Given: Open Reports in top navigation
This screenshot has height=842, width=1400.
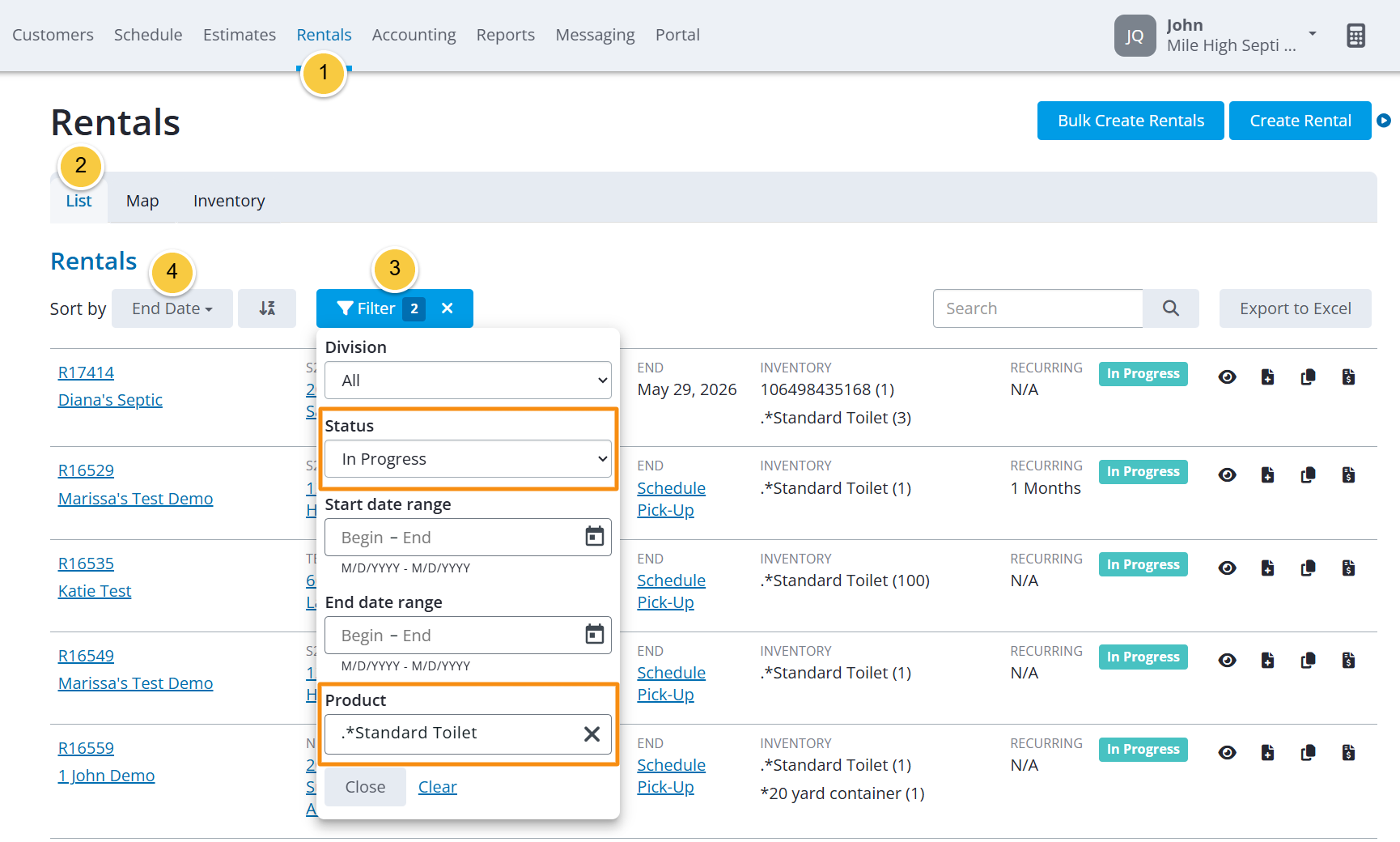Looking at the screenshot, I should click(x=506, y=35).
